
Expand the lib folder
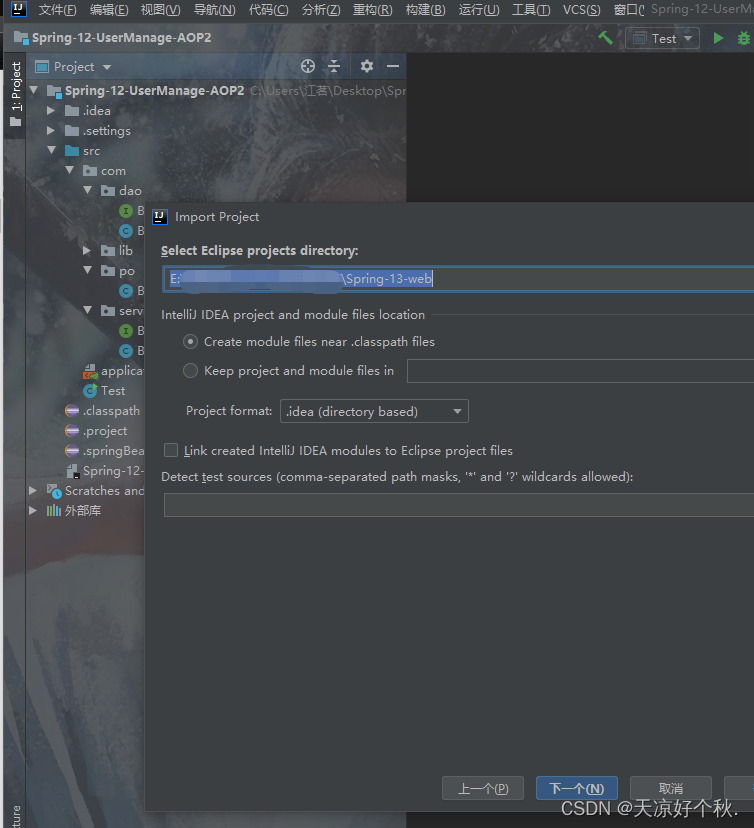88,250
